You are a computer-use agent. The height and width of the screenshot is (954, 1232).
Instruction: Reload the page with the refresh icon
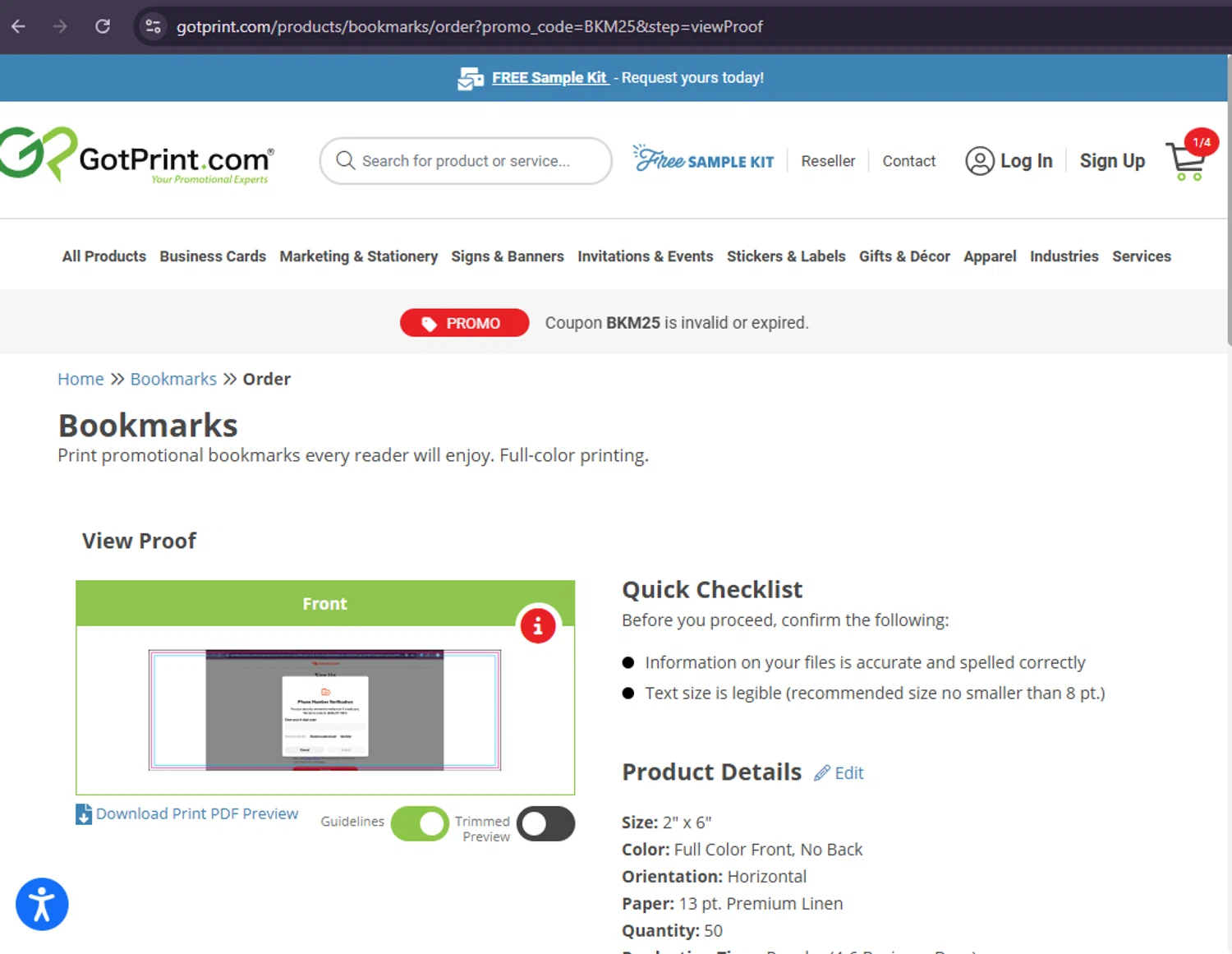[x=103, y=26]
